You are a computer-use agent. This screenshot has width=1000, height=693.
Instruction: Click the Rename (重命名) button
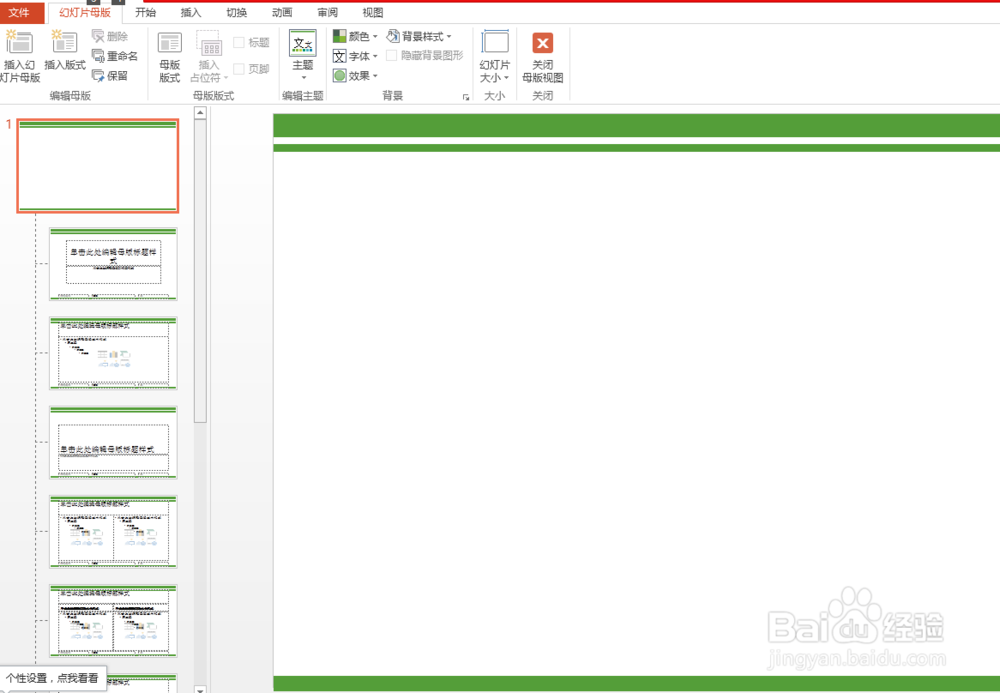pyautogui.click(x=115, y=56)
